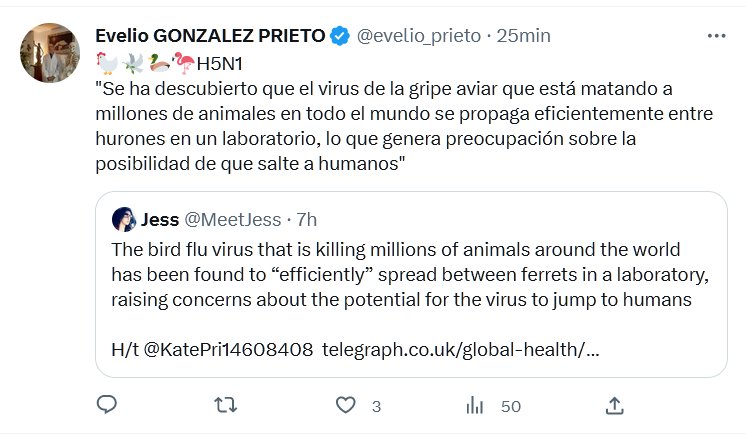Image resolution: width=746 pixels, height=436 pixels.
Task: Click Evelio's verified blue badge
Action: point(340,36)
